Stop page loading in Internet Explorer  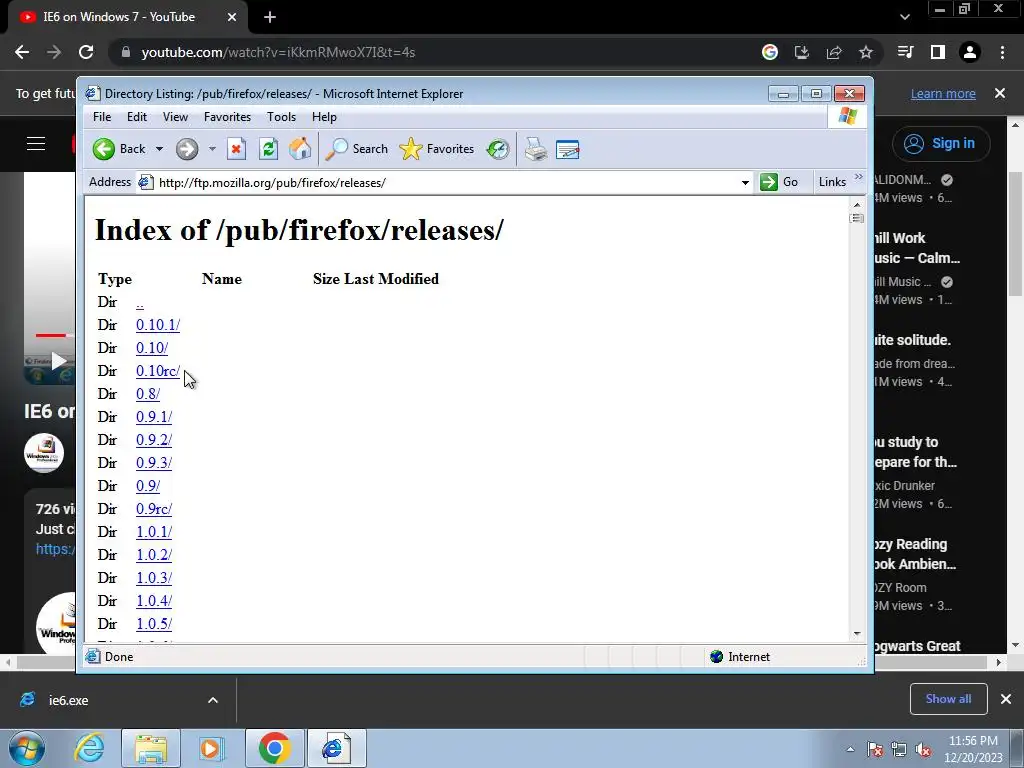pos(236,149)
